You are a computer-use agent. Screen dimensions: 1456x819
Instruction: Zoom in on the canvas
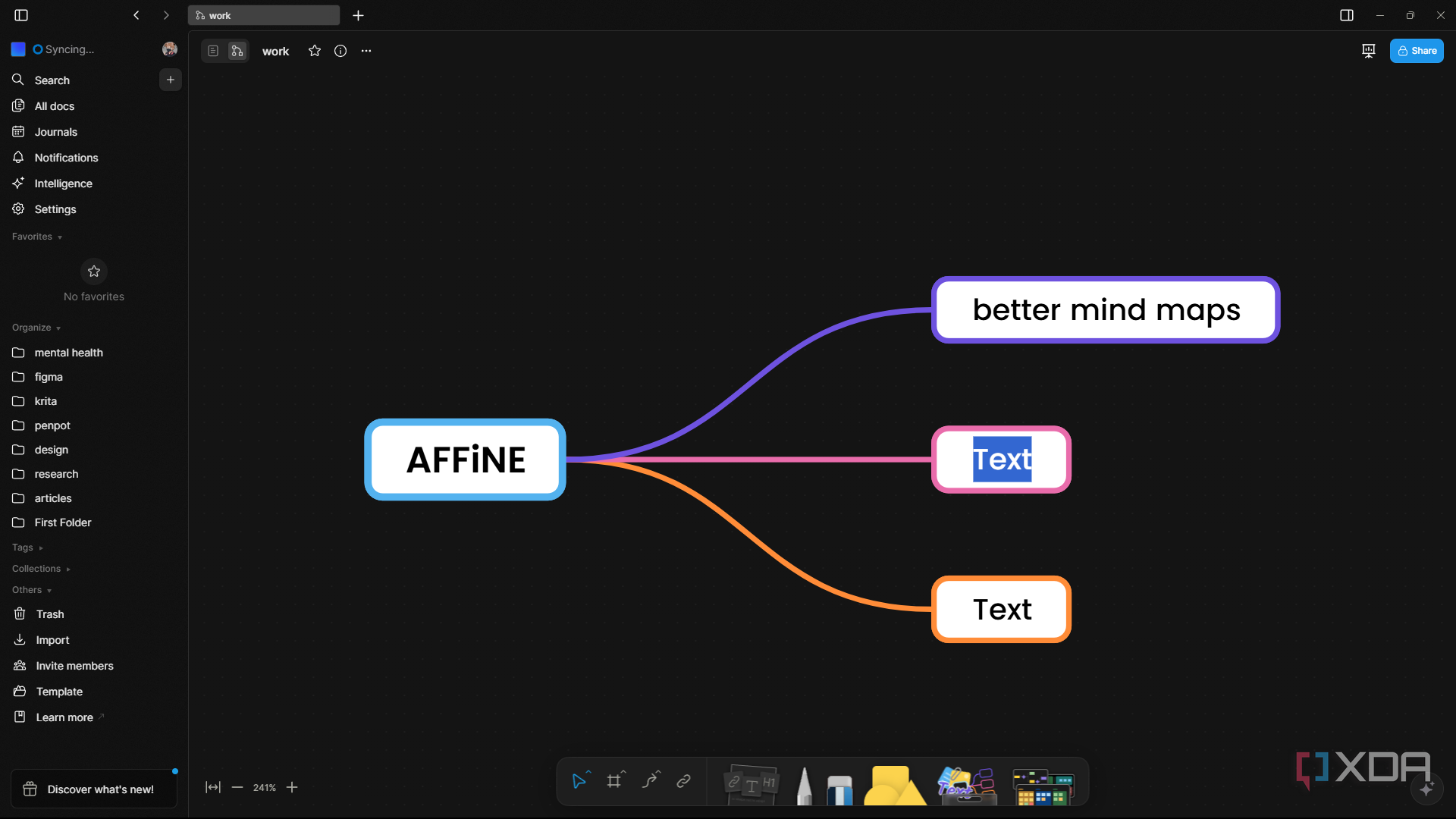tap(292, 788)
